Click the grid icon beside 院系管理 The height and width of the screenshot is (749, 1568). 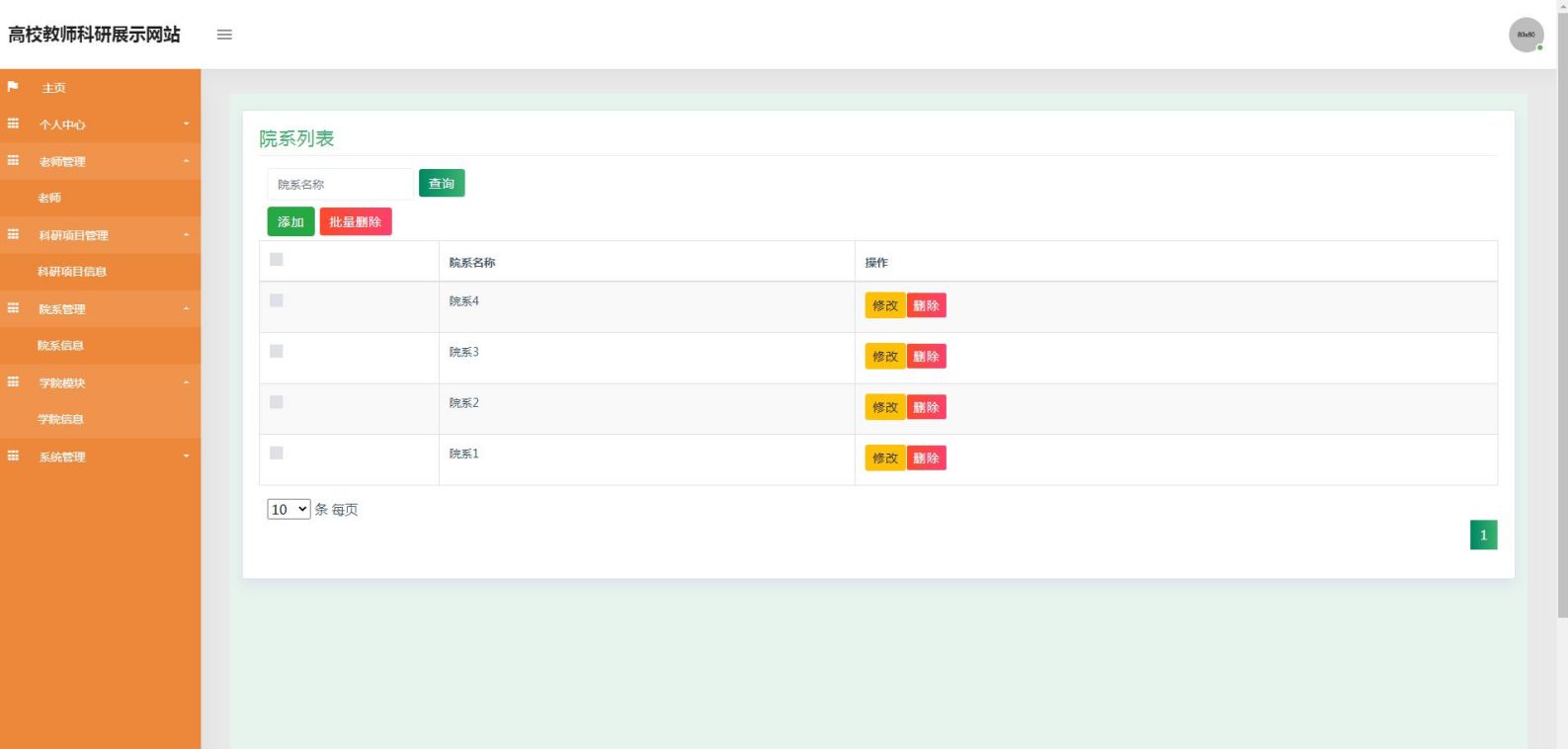point(13,308)
